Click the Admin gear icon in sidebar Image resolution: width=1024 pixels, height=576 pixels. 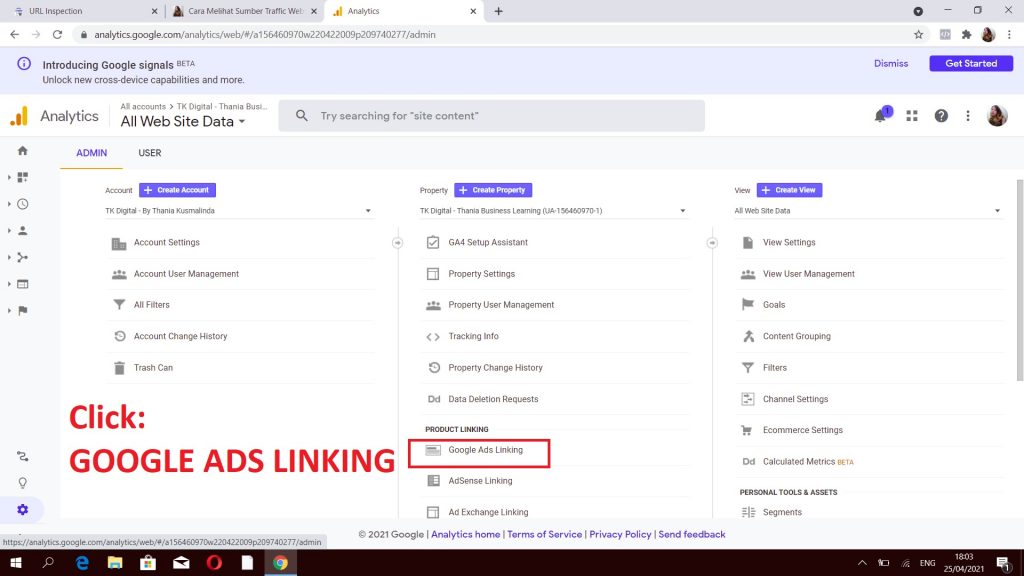pyautogui.click(x=23, y=510)
